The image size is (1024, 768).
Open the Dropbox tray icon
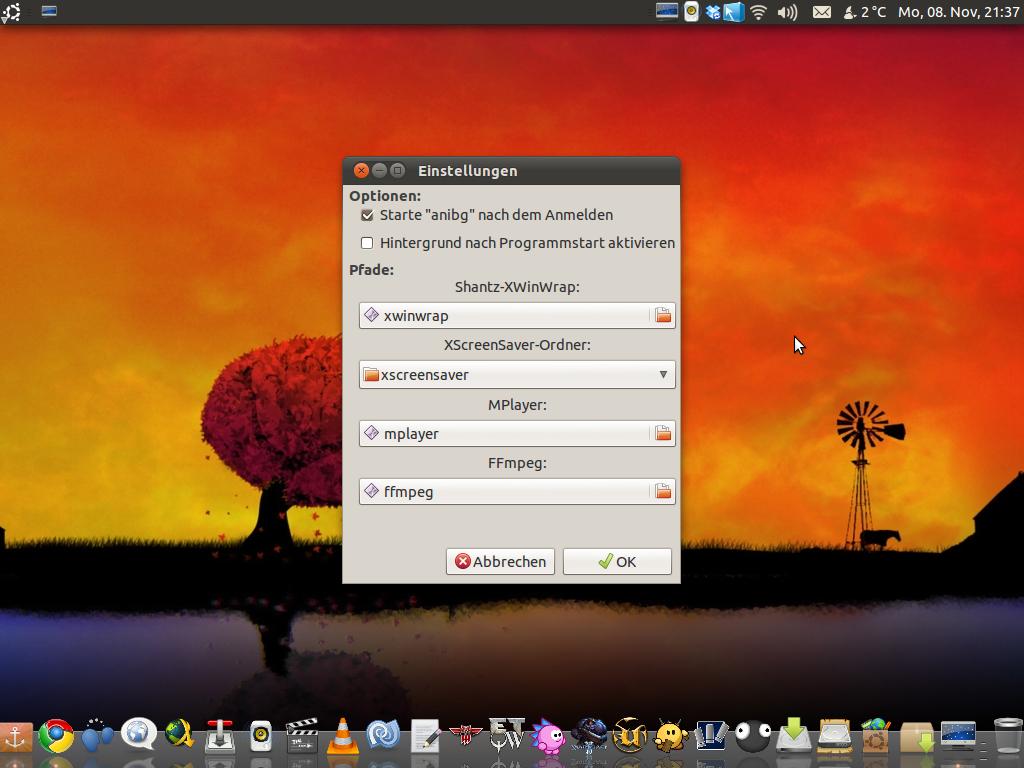coord(712,12)
